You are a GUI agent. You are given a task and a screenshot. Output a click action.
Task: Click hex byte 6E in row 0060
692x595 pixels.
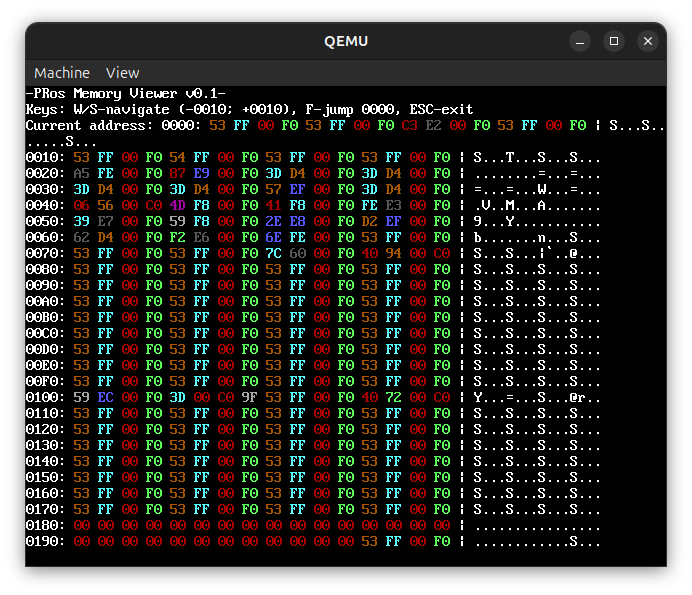click(x=274, y=237)
